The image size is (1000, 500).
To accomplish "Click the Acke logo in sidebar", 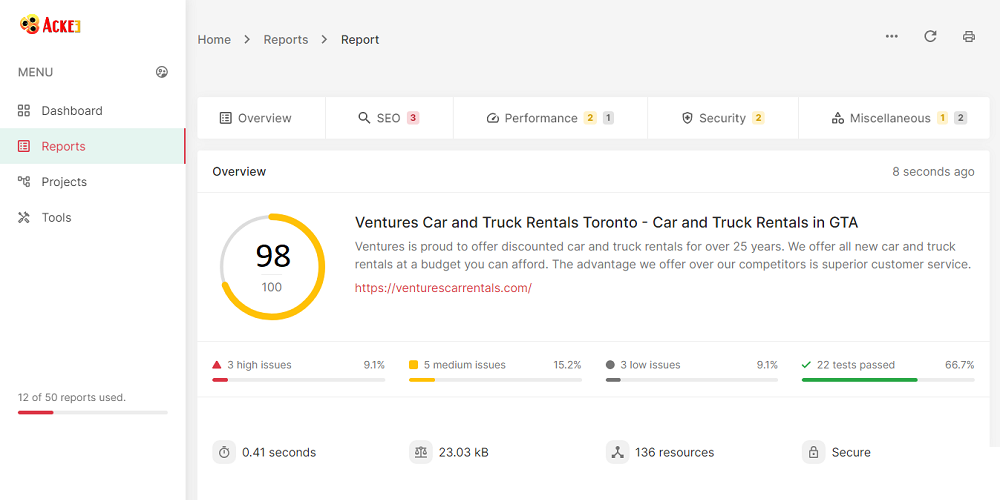I will (50, 26).
